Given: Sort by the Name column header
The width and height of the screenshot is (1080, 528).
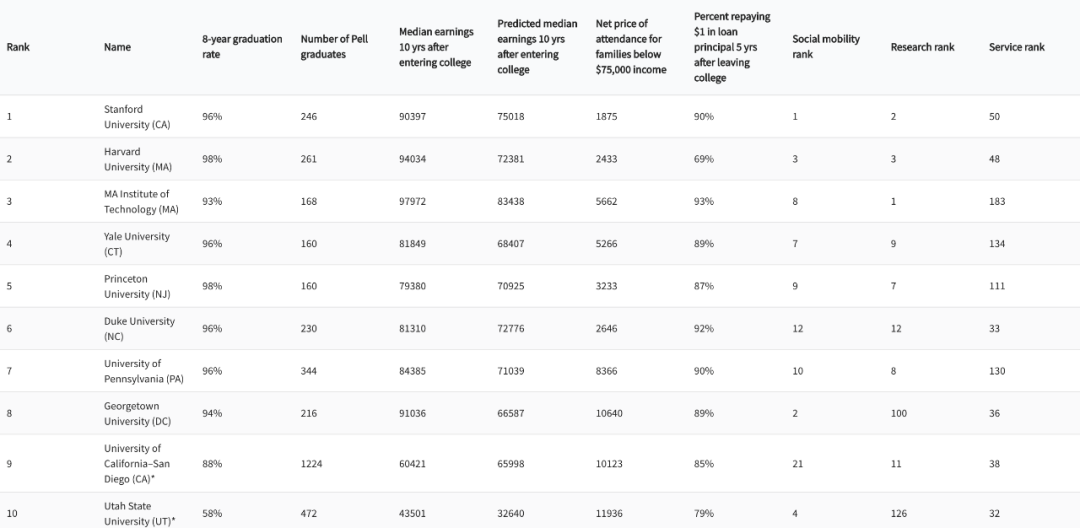Looking at the screenshot, I should coord(117,47).
